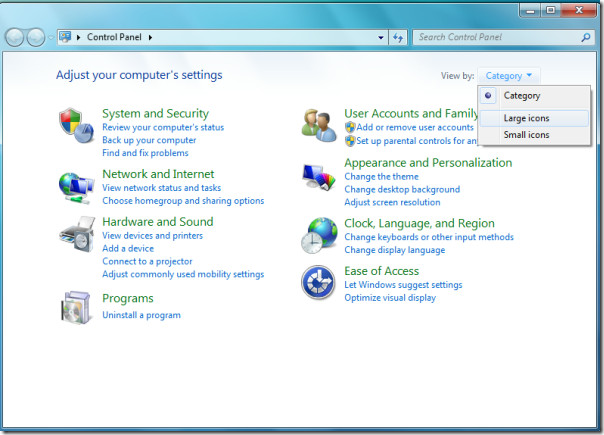Image resolution: width=604 pixels, height=435 pixels.
Task: Open Ease of Access blue circle icon
Action: (x=318, y=282)
